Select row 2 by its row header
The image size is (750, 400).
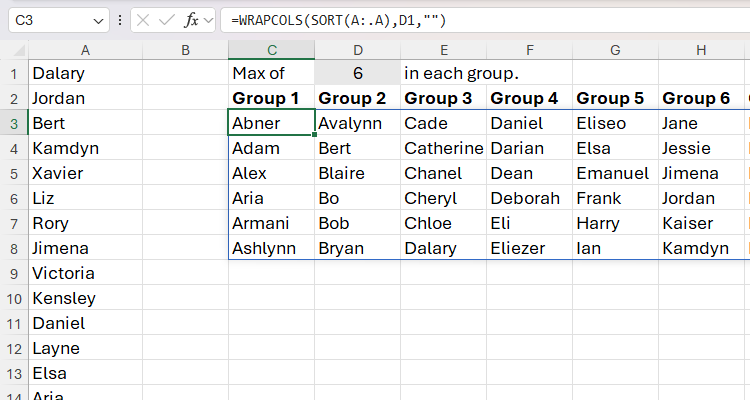(13, 98)
